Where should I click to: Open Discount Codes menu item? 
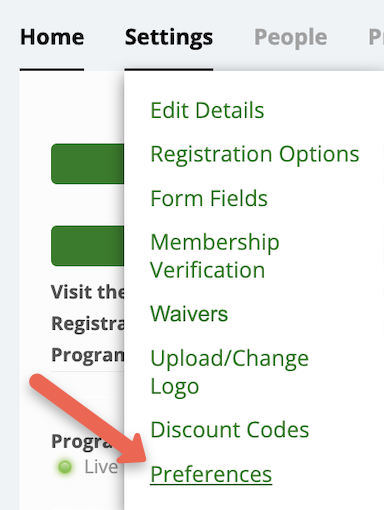pyautogui.click(x=230, y=429)
